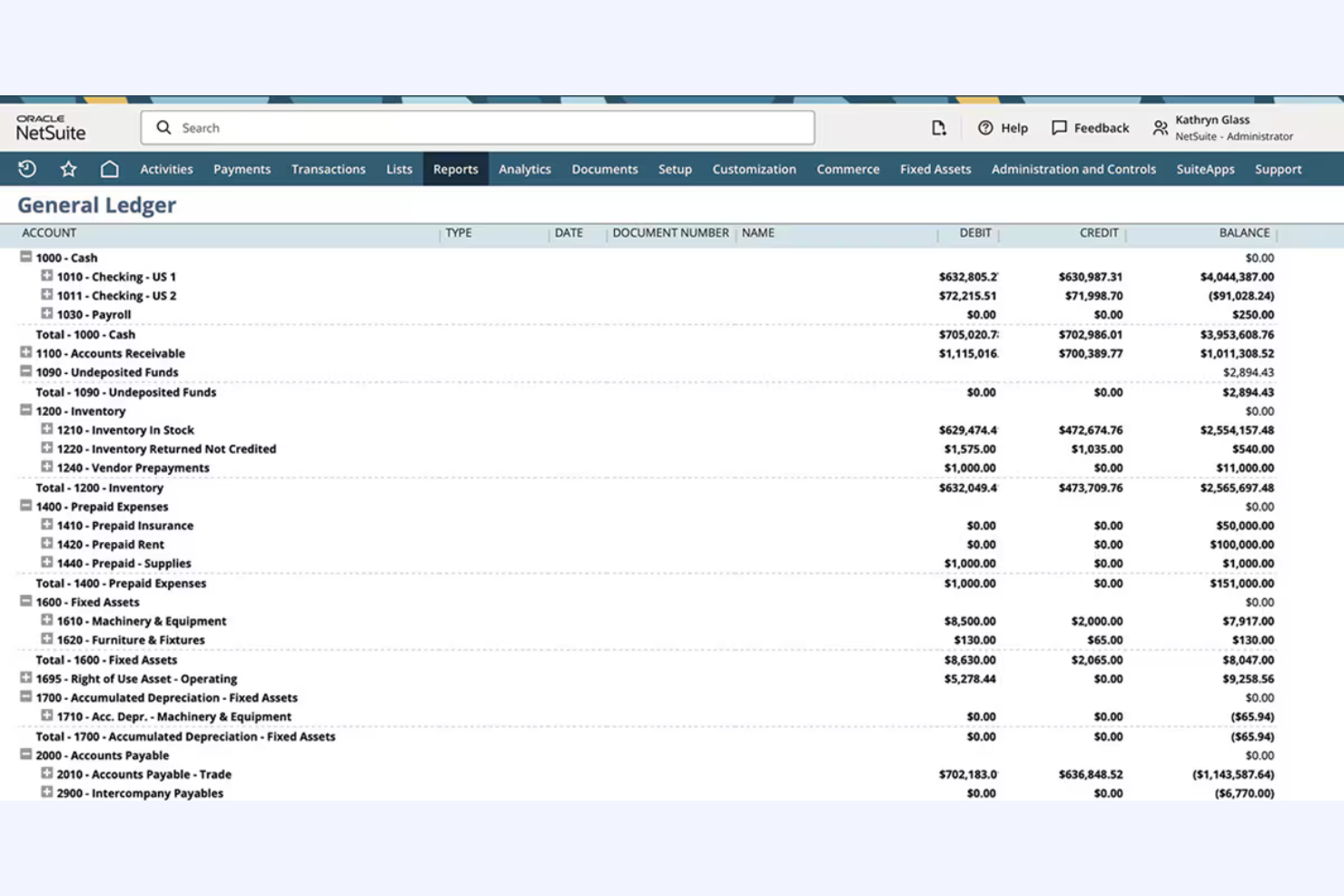The width and height of the screenshot is (1344, 896).
Task: Click the Feedback speech bubble icon
Action: [x=1060, y=127]
